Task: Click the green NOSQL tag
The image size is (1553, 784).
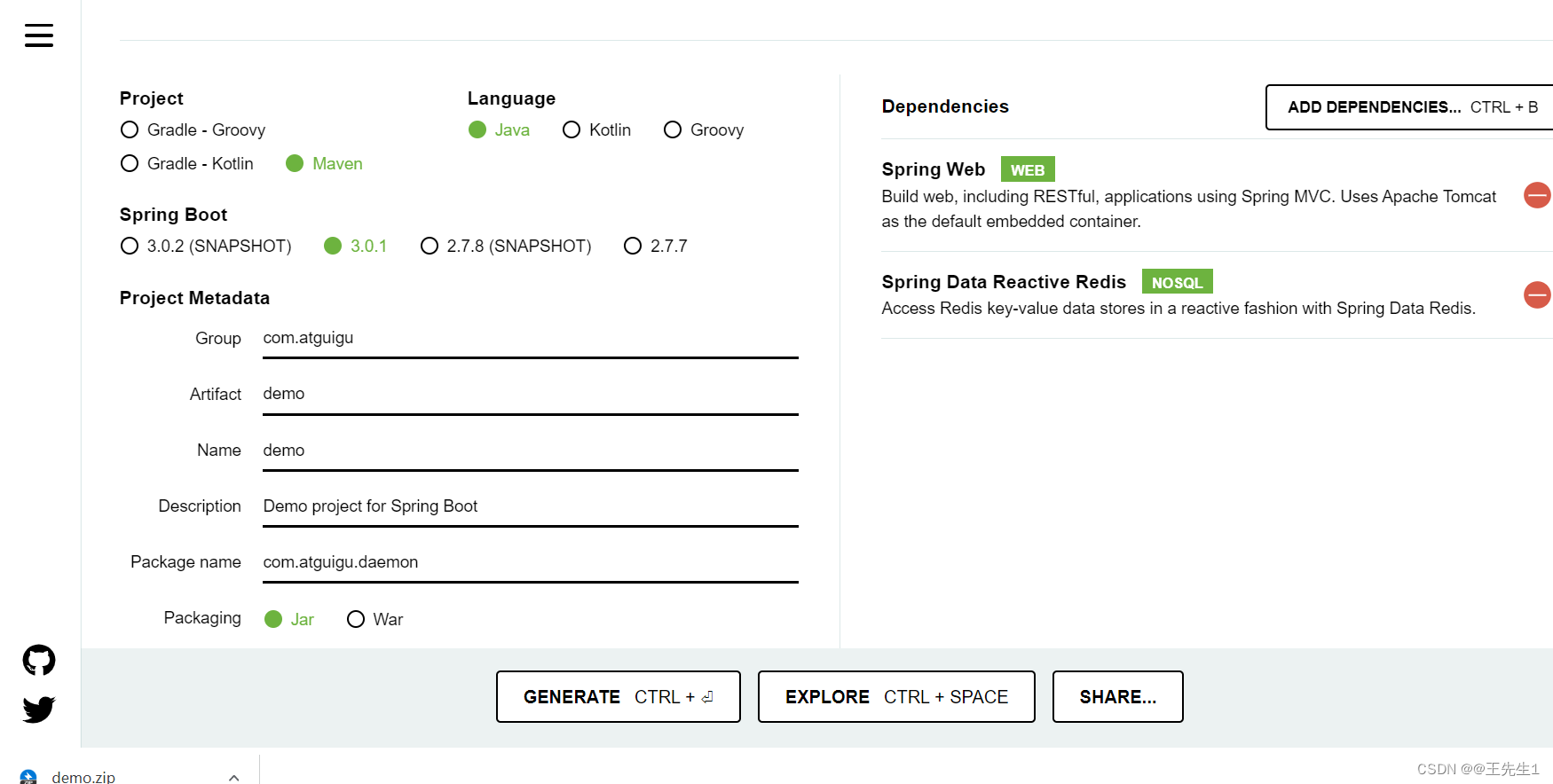Action: coord(1177,282)
